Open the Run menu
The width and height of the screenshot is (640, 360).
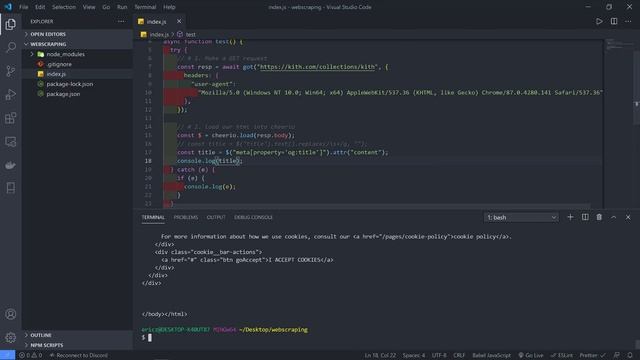coord(122,7)
